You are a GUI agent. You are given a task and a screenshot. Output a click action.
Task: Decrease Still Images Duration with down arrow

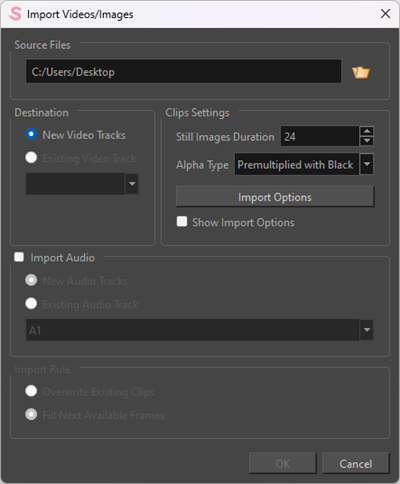click(x=367, y=141)
